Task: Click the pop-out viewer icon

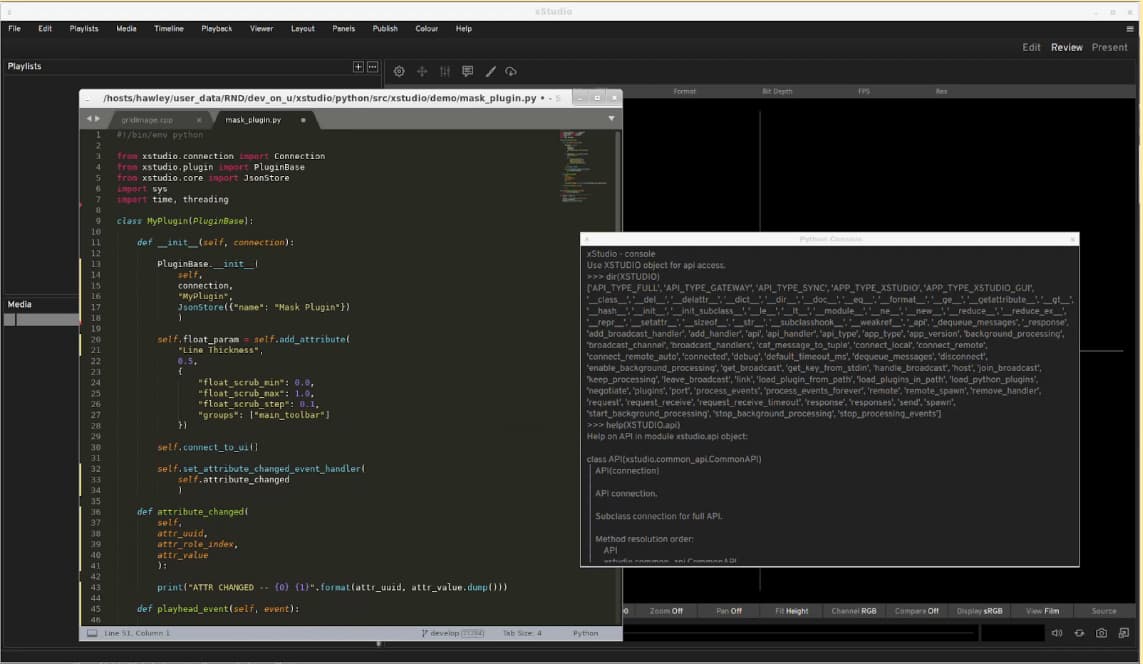Action: (x=1123, y=633)
